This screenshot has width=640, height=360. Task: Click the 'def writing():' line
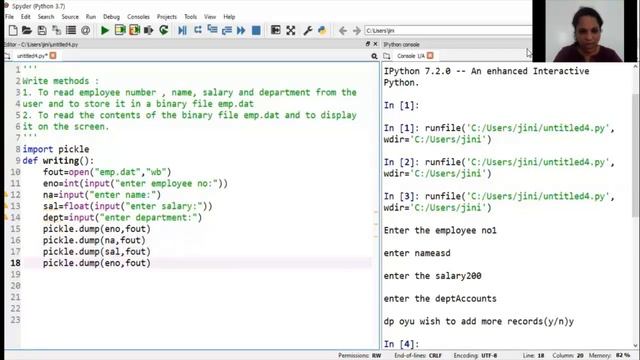point(58,161)
